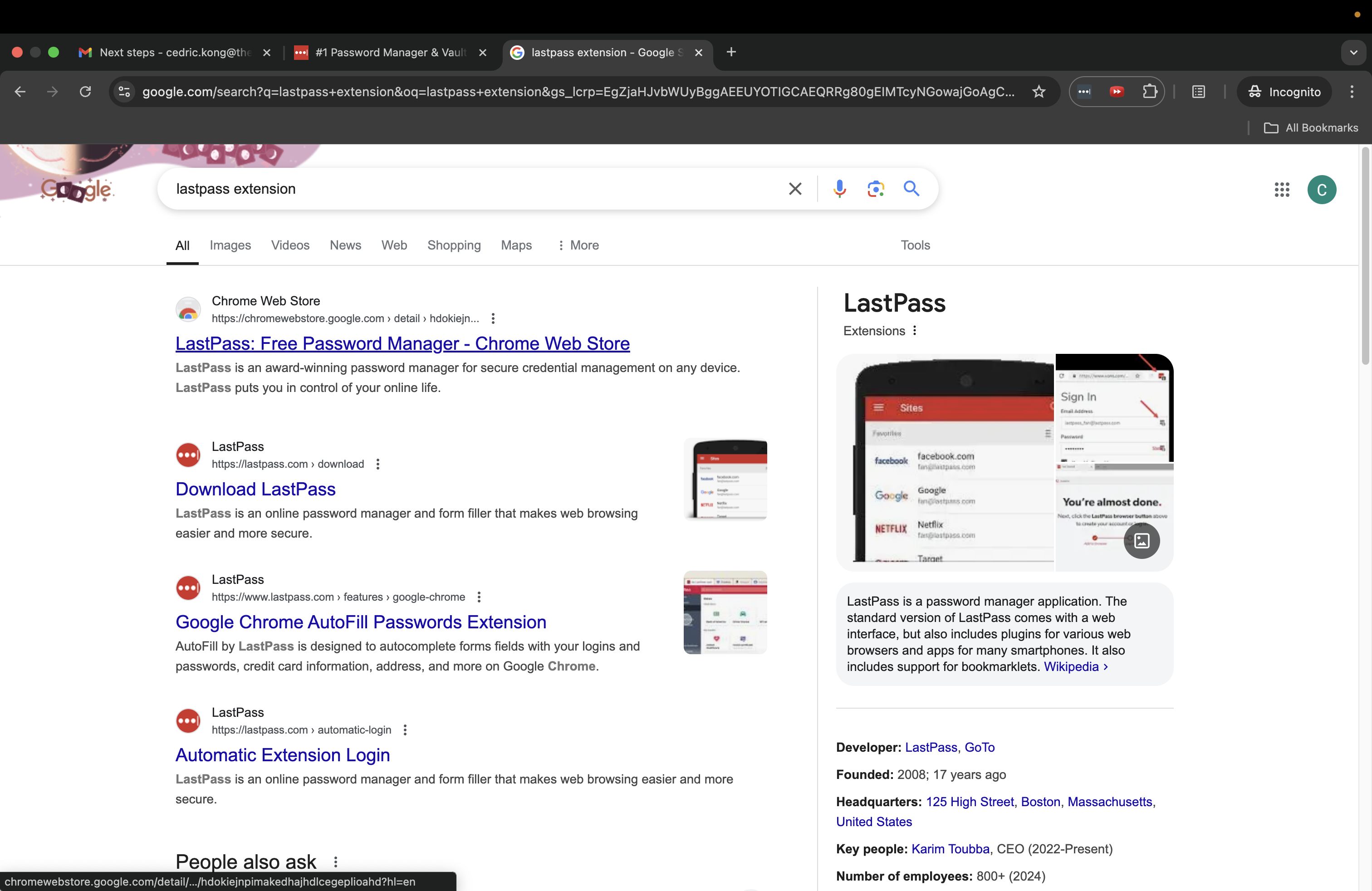
Task: Click the red video extension toolbar icon
Action: (x=1117, y=92)
